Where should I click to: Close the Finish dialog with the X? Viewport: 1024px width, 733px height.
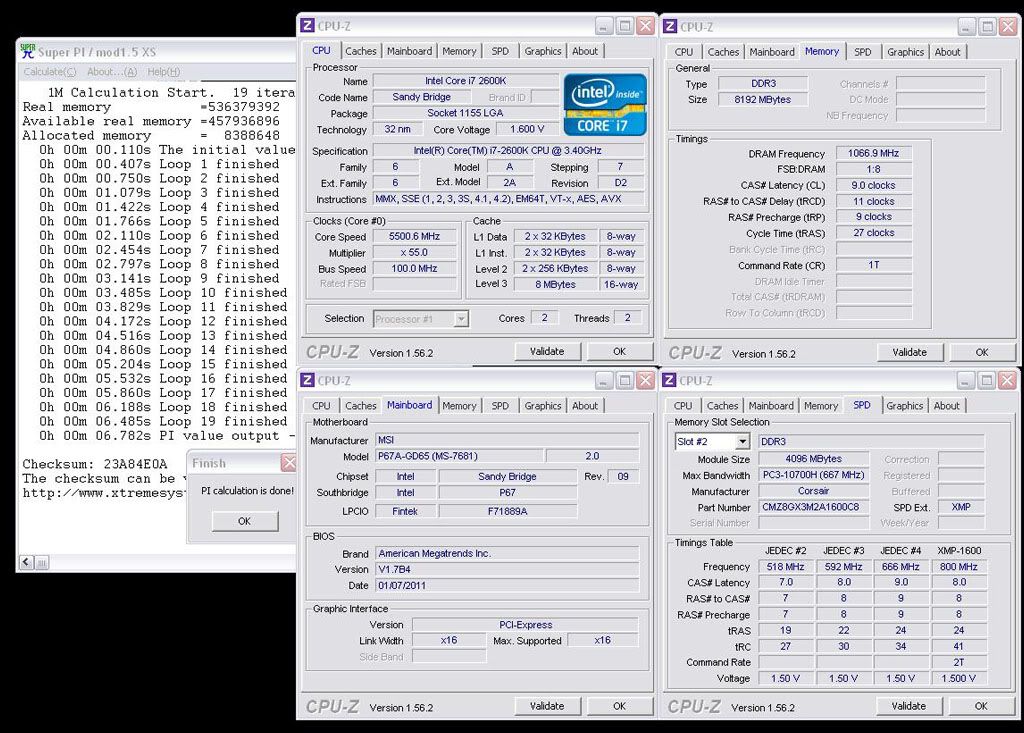point(288,463)
